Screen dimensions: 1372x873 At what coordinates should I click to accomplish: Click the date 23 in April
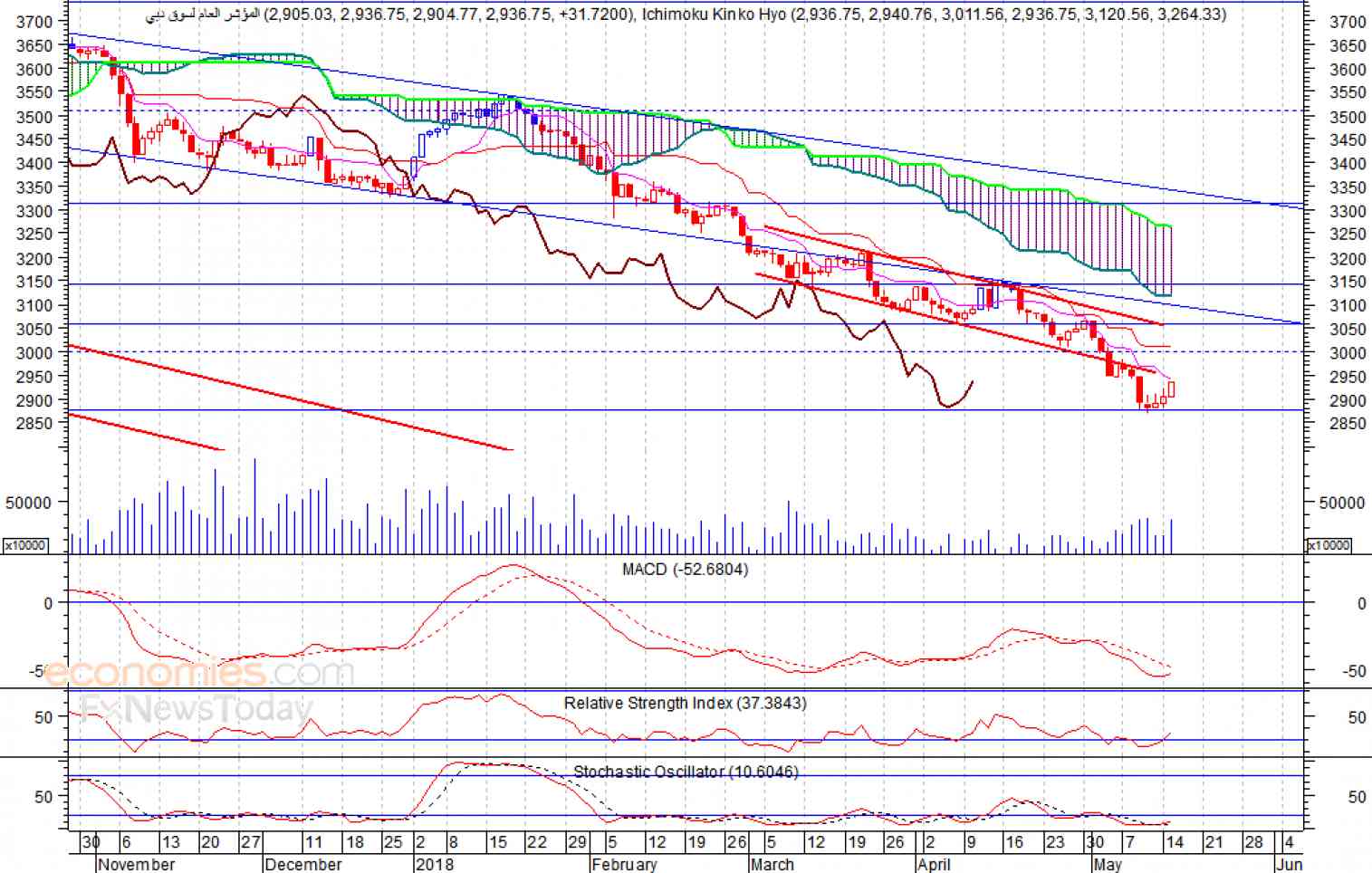click(1055, 842)
